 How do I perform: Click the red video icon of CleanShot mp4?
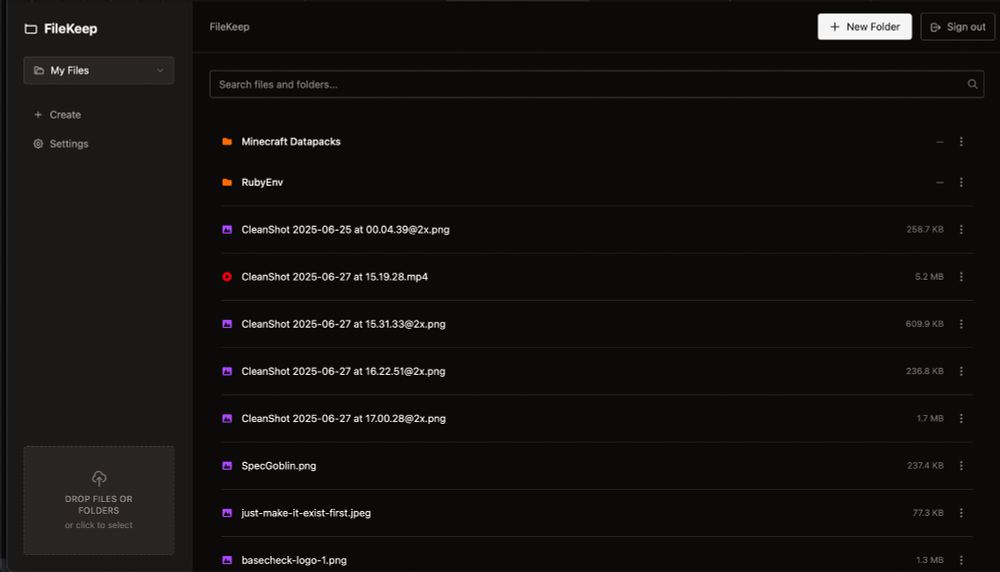coord(227,277)
